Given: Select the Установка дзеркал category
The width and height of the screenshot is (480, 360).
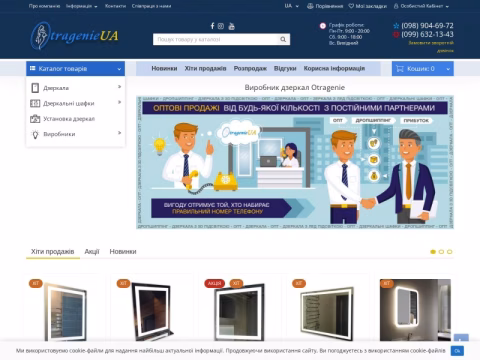Looking at the screenshot, I should click(69, 119).
